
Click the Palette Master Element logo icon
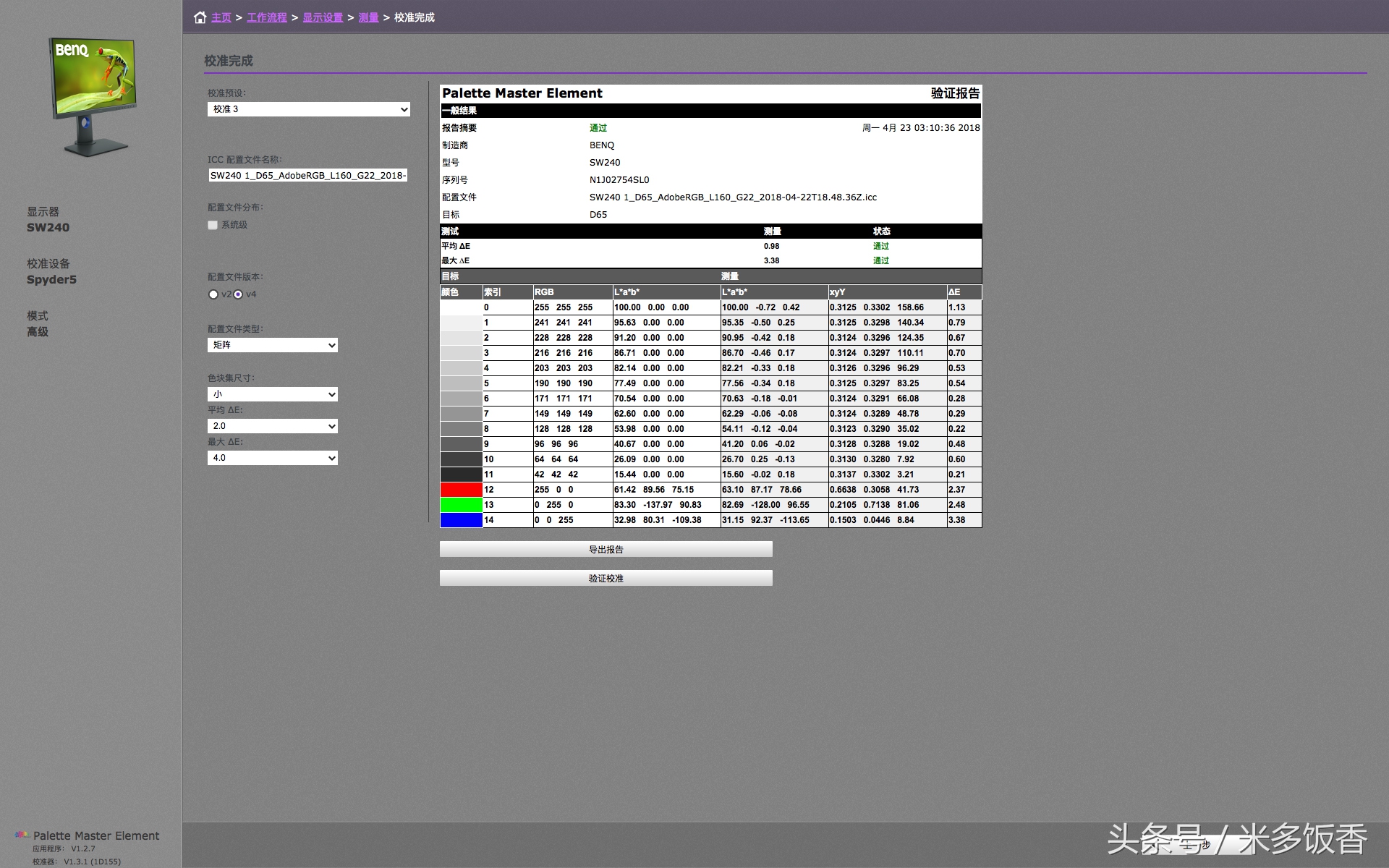point(22,835)
